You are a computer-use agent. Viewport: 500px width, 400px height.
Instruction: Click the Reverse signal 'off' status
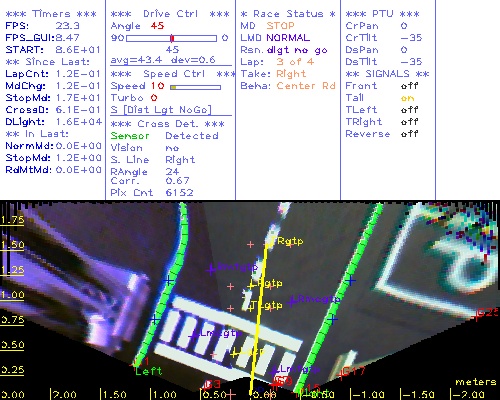tap(409, 134)
